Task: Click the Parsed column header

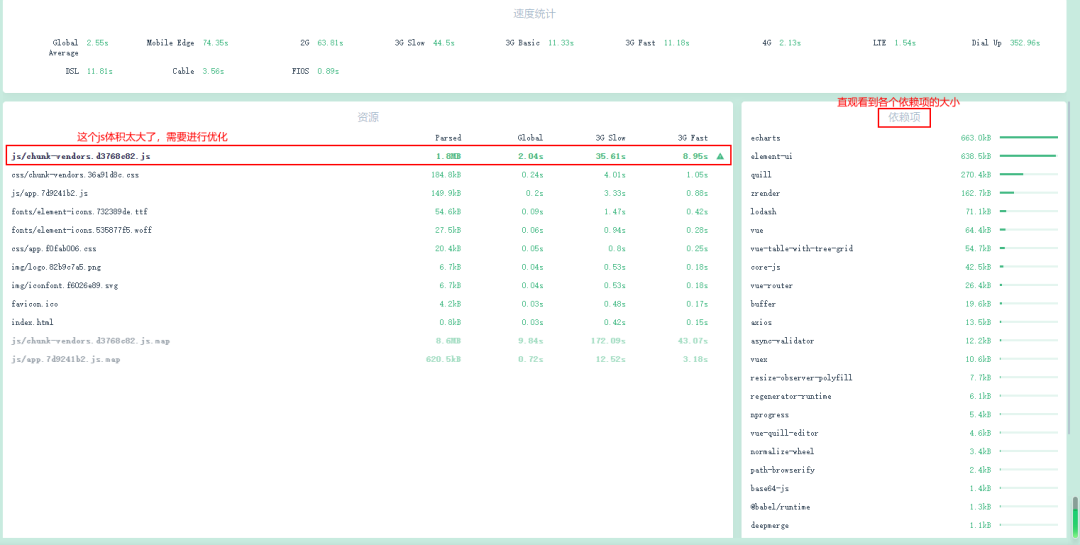Action: (x=448, y=138)
